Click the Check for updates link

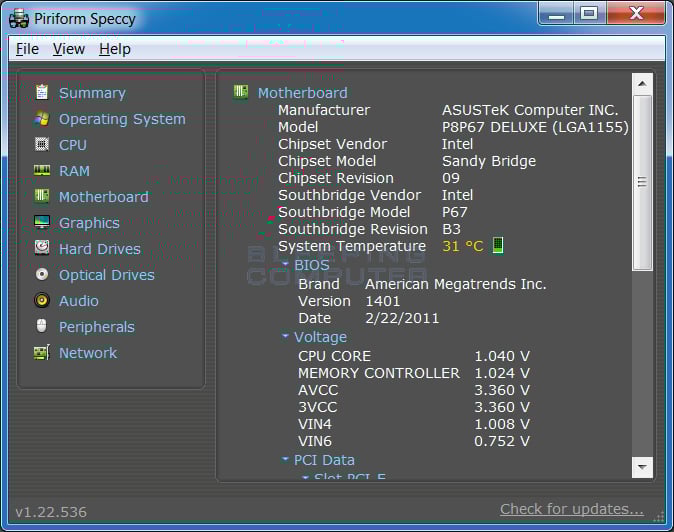tap(571, 509)
